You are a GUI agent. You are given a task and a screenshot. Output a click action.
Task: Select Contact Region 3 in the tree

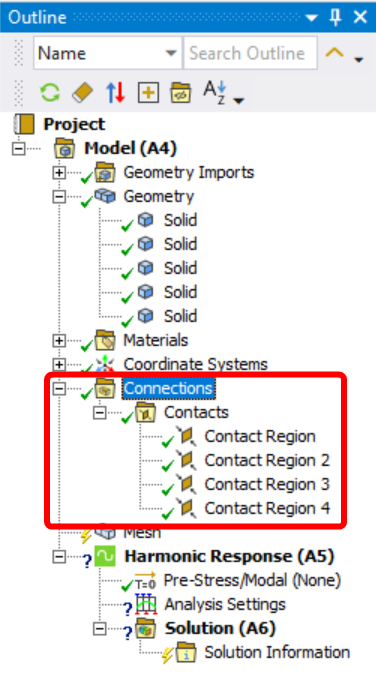(267, 484)
